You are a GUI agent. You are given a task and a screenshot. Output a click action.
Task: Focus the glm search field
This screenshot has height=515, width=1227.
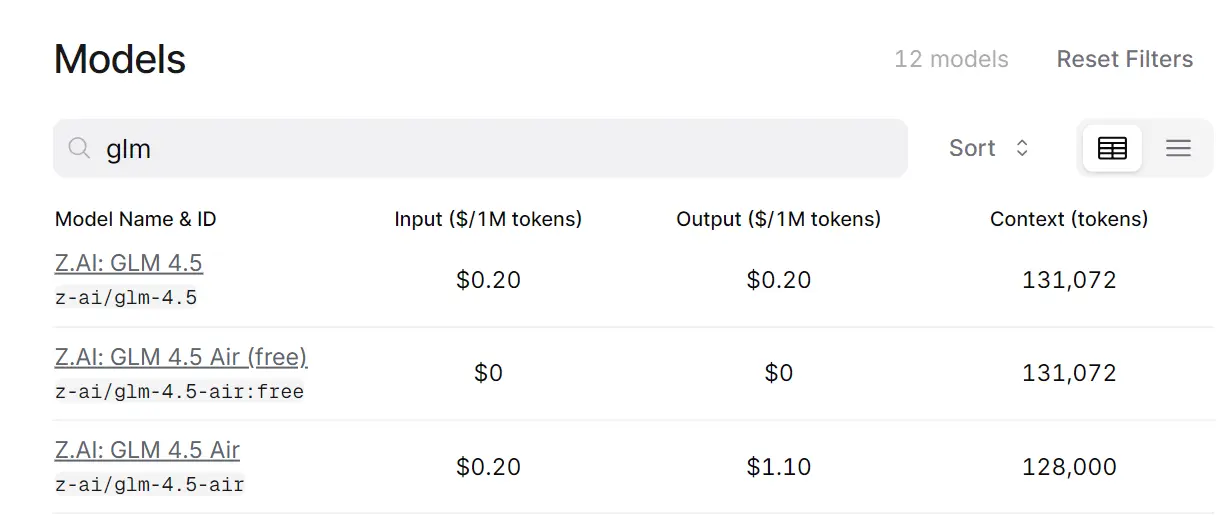(500, 149)
